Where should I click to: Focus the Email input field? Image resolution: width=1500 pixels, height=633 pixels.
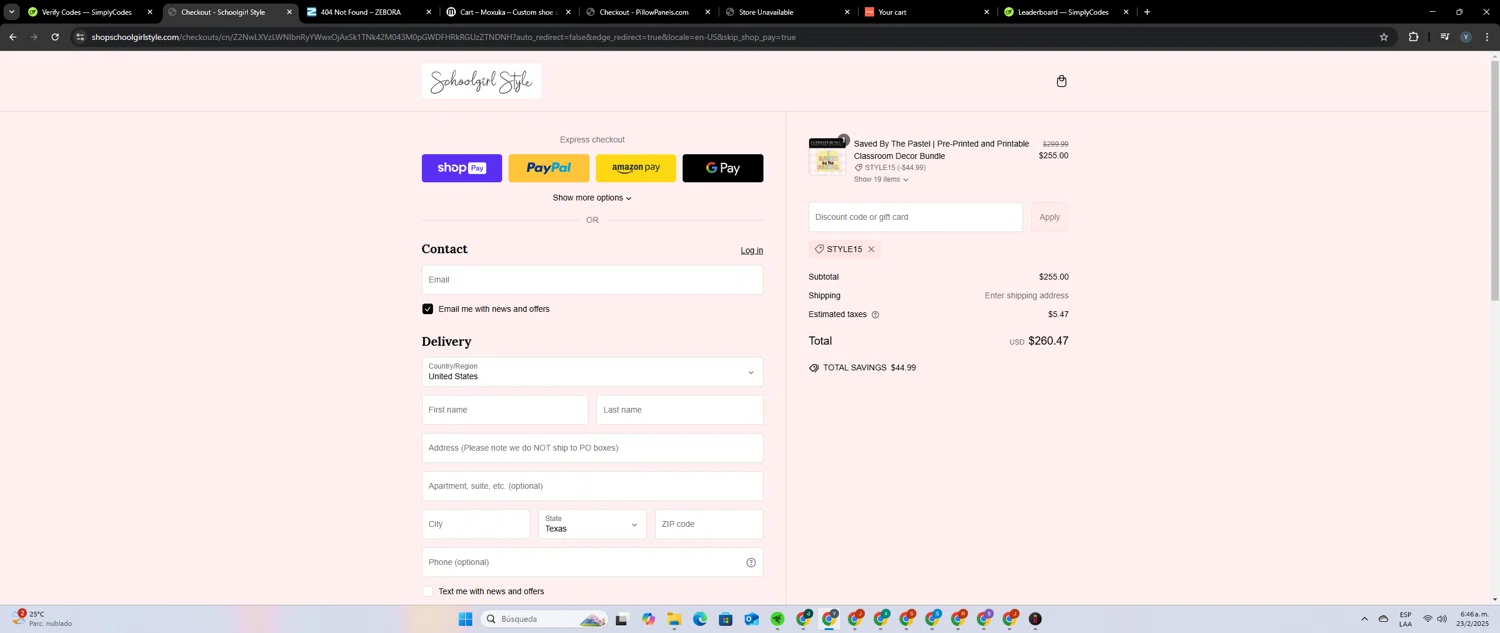tap(592, 280)
